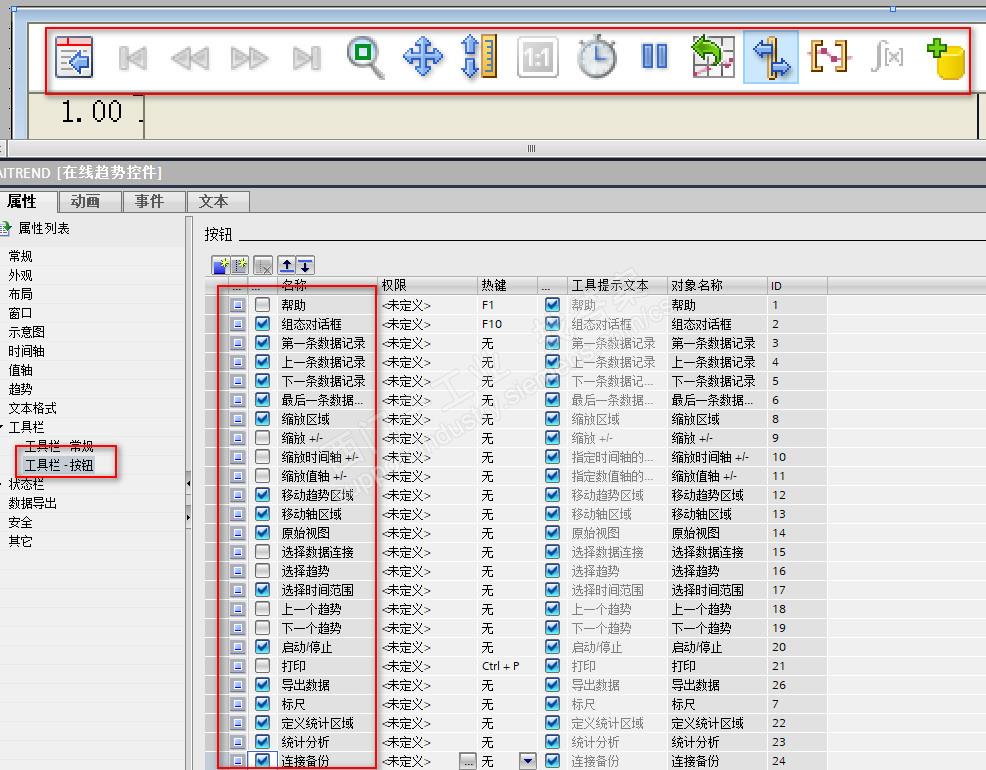Toggle tooltip checkbox for 启动/停止 row
The height and width of the screenshot is (770, 986).
click(x=552, y=647)
